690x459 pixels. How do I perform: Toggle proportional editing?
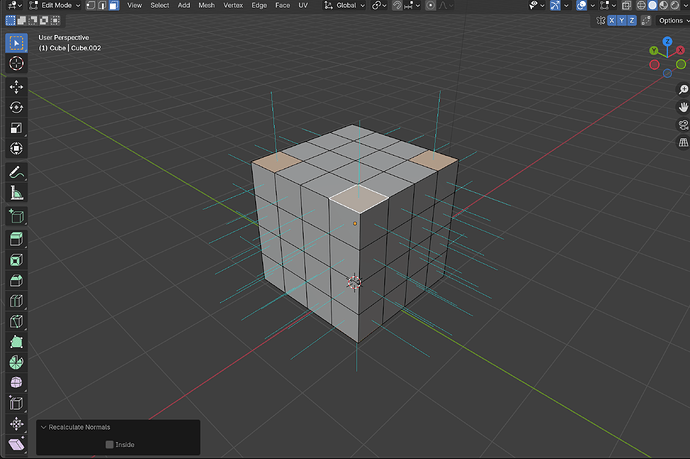[x=431, y=5]
